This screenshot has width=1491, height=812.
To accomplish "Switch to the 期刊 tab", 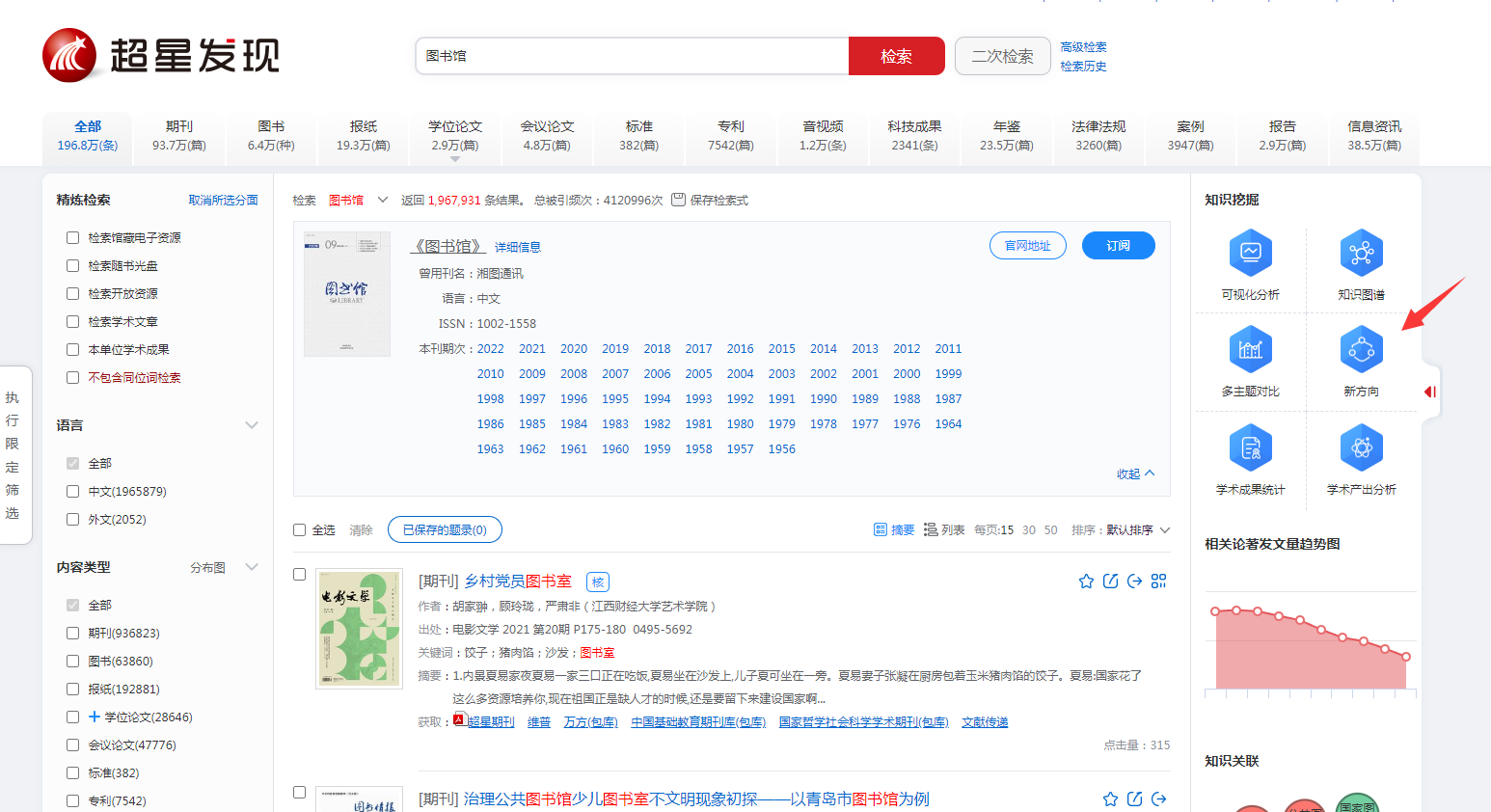I will tap(179, 135).
